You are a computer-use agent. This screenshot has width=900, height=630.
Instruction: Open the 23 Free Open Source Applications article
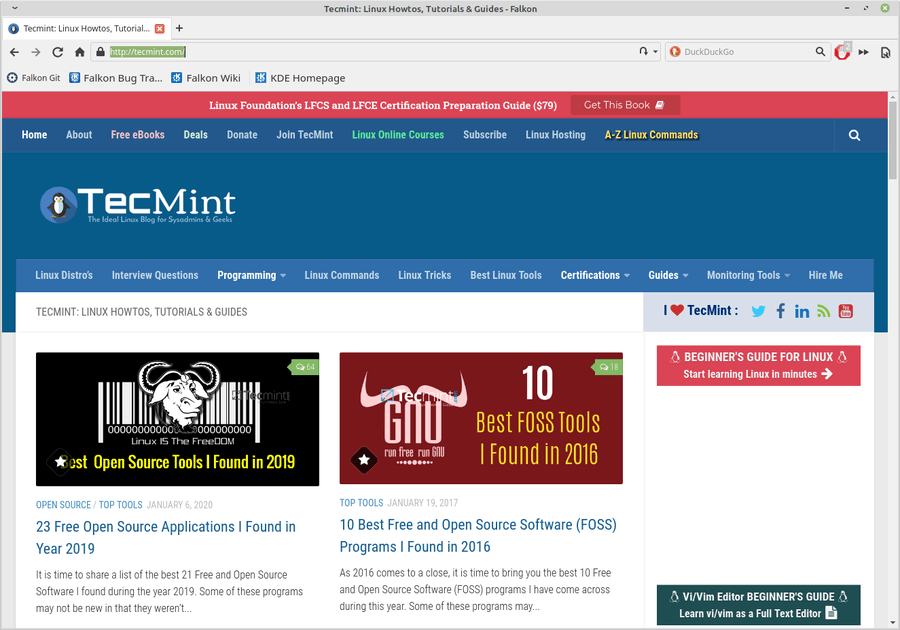coord(166,538)
